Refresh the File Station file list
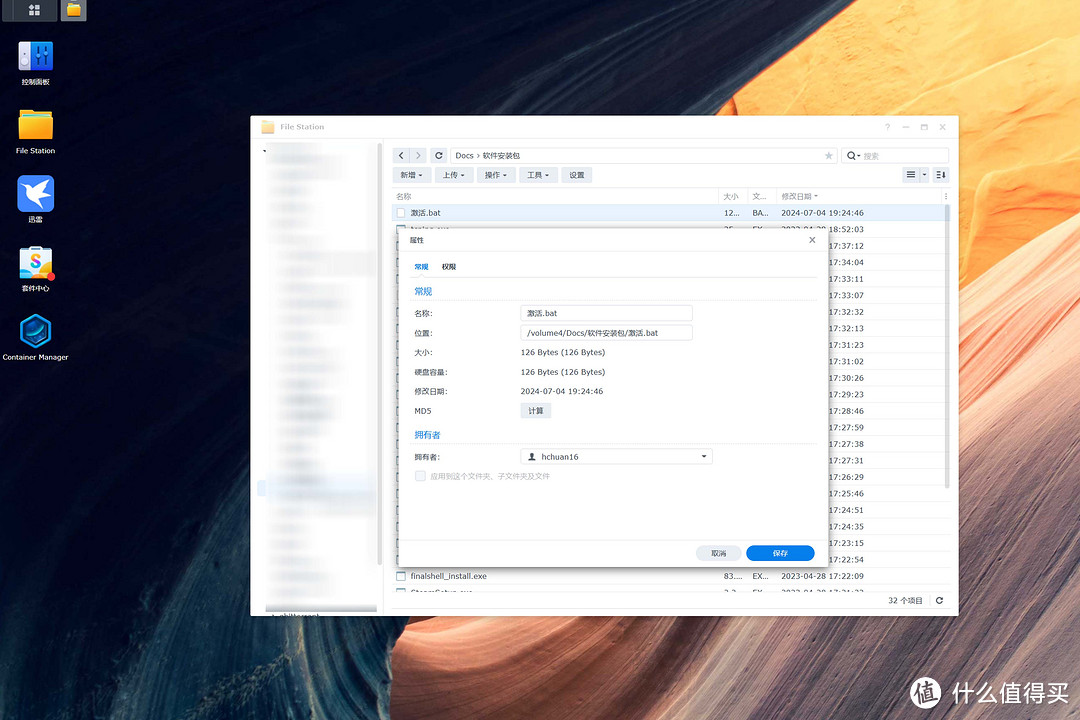Screen dimensions: 1080x720 pyautogui.click(x=438, y=155)
